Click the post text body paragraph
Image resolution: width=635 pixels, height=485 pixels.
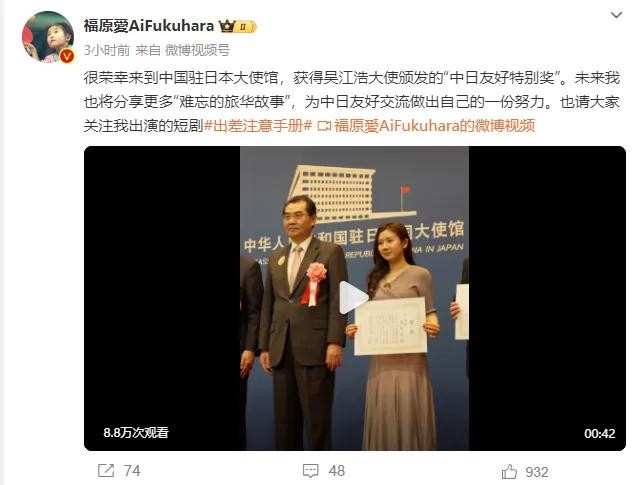[352, 102]
